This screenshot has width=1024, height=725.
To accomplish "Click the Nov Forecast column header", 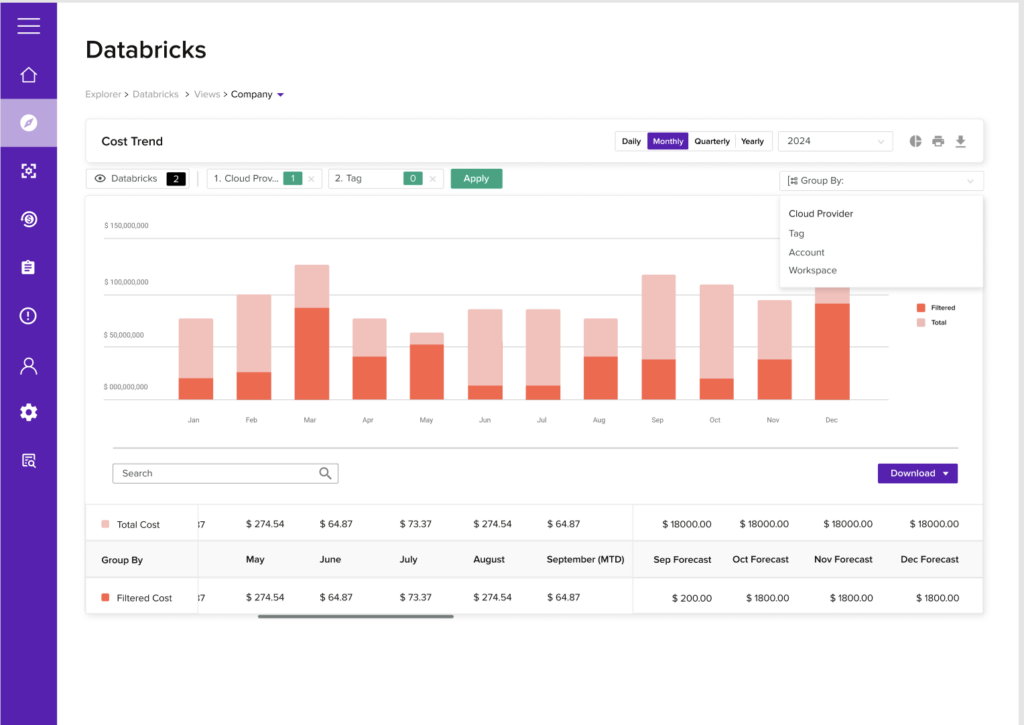I will point(843,560).
